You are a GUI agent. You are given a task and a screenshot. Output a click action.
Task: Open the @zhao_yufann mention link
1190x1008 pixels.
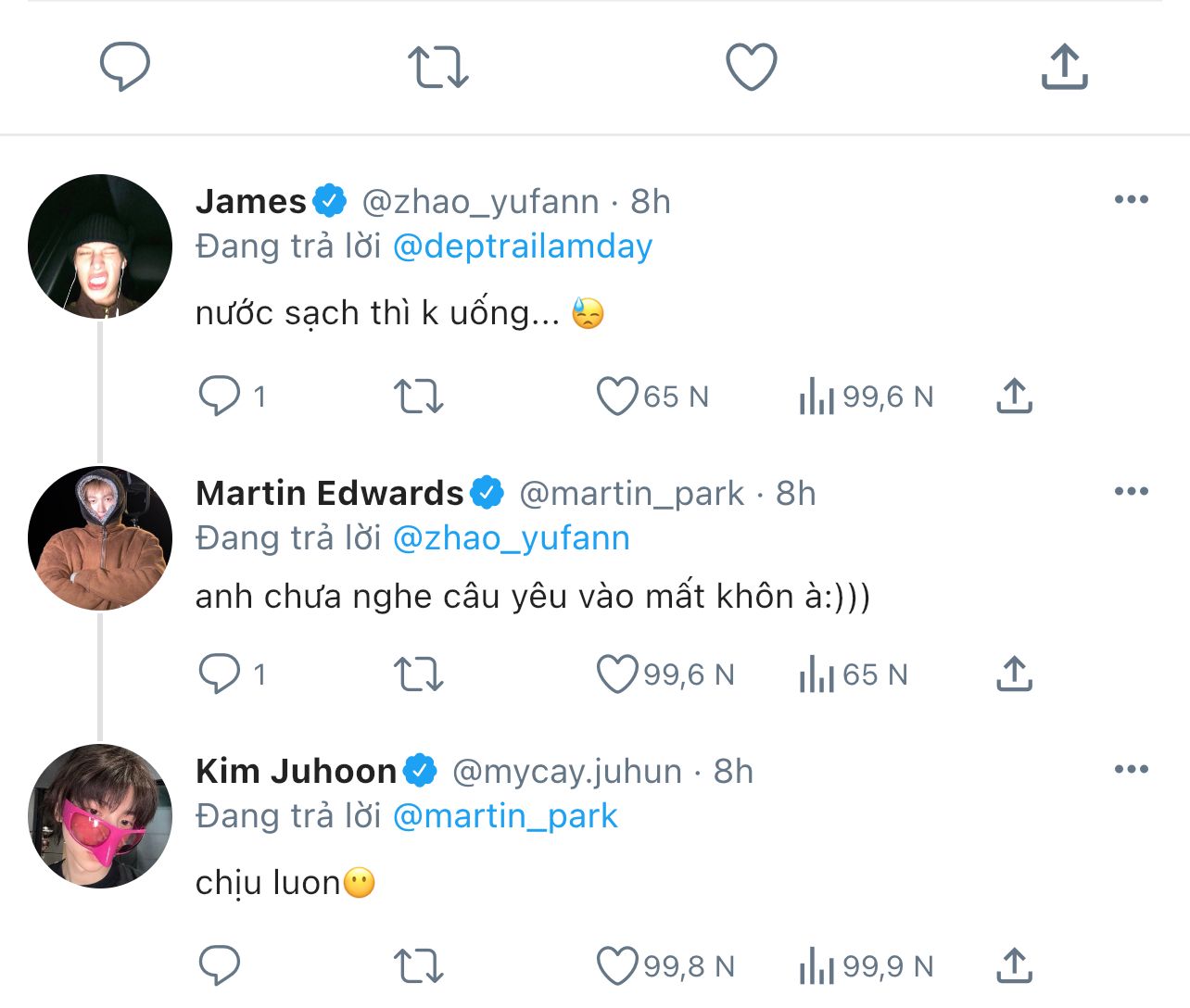click(x=512, y=538)
